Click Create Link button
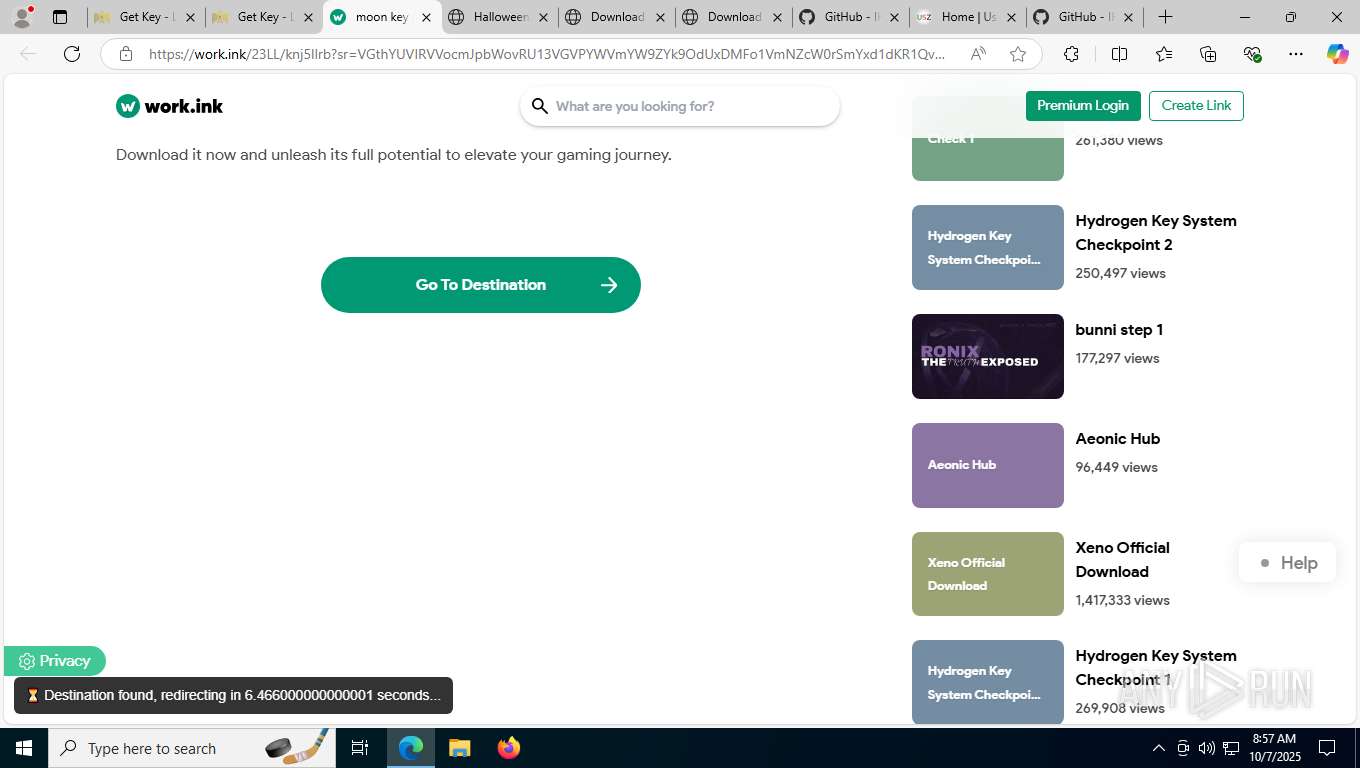Screen dimensions: 1360x768 tap(1196, 105)
